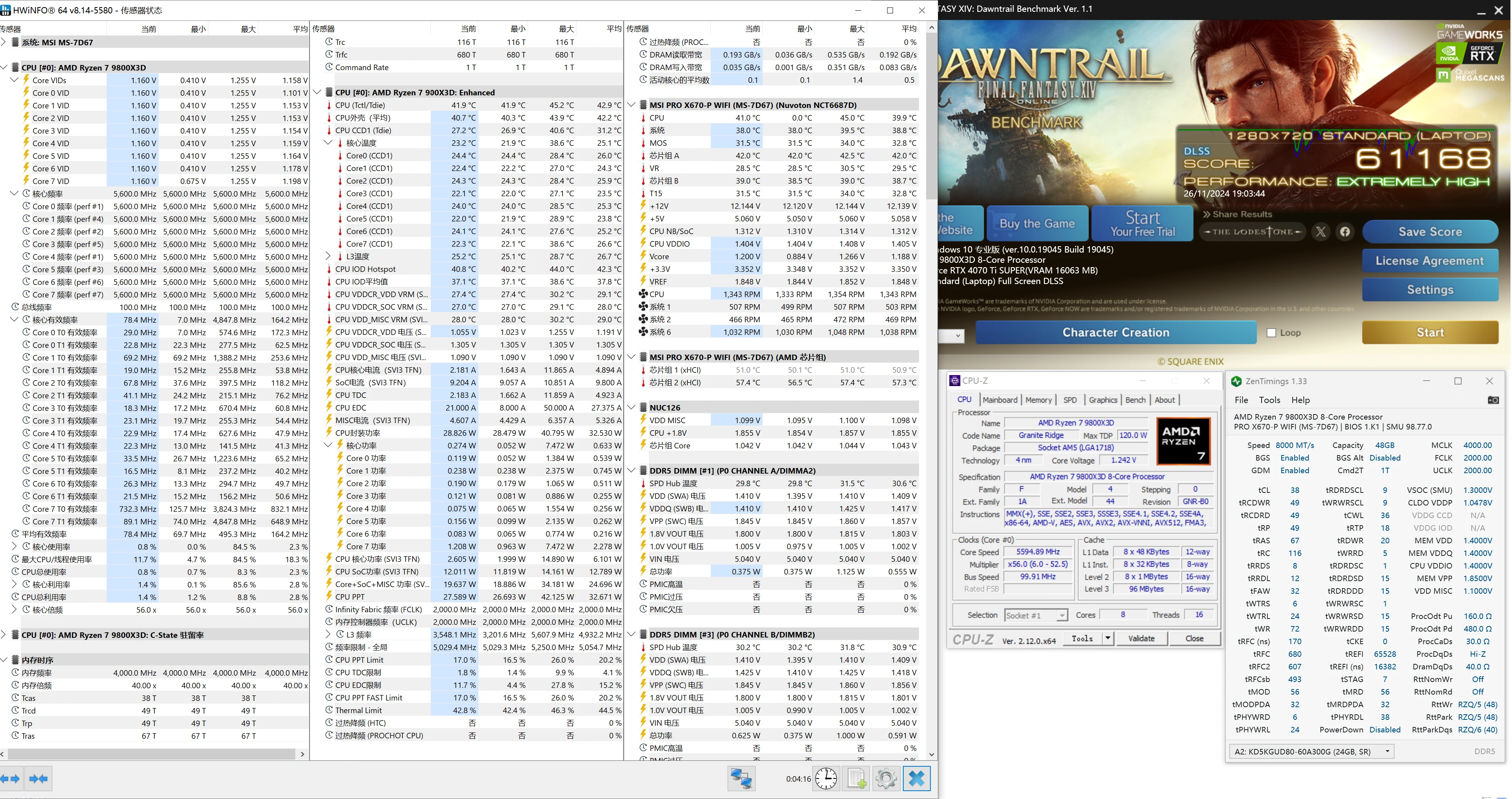Screen dimensions: 1512x799
Task: Enable the Loop checkbox in the benchmark
Action: click(x=1272, y=332)
